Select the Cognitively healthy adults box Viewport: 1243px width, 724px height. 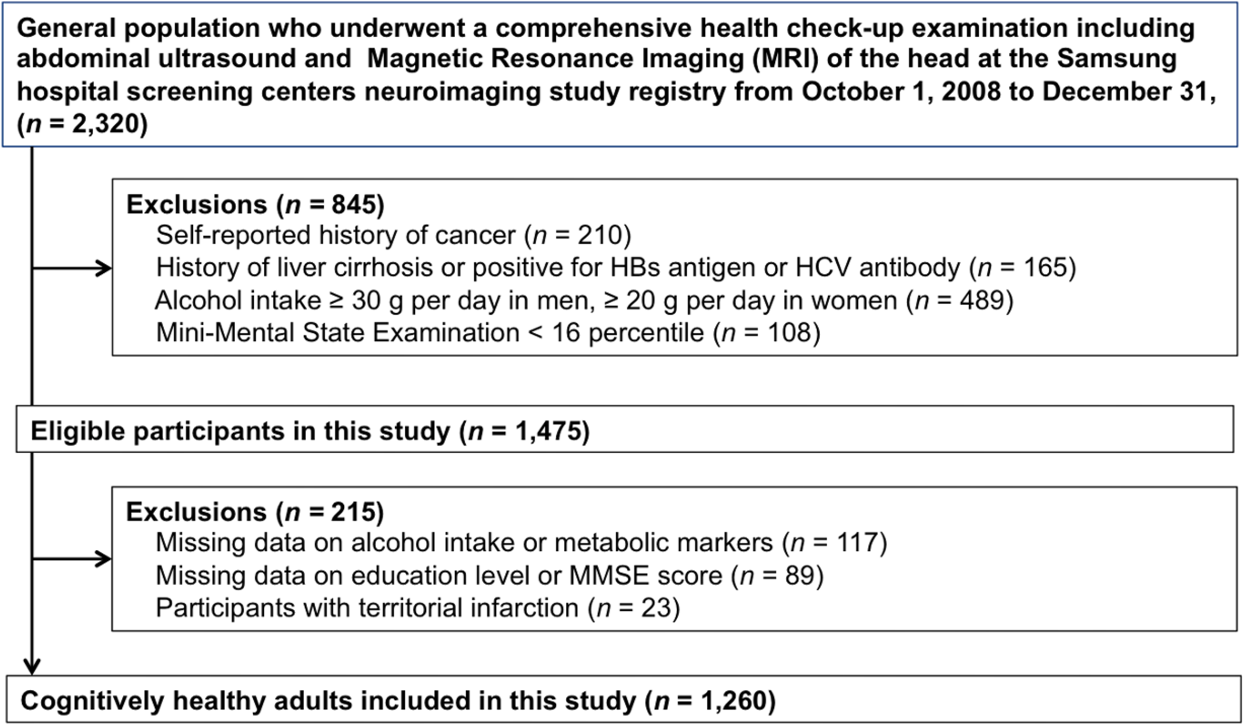620,702
